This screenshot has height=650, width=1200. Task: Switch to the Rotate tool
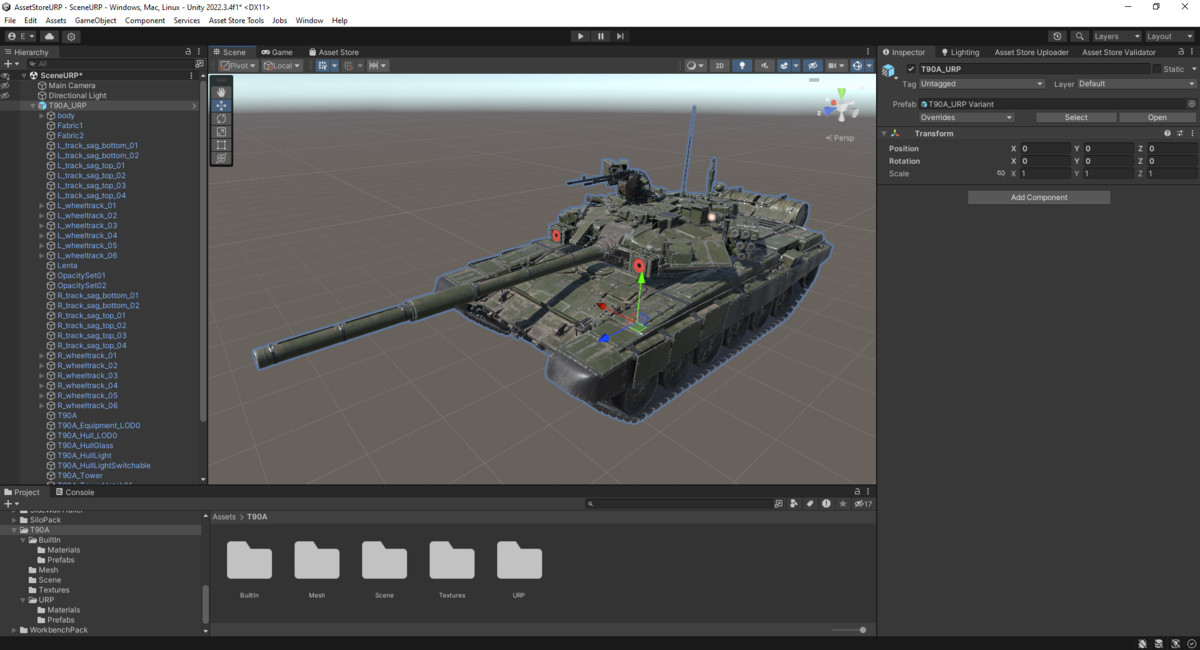point(221,119)
